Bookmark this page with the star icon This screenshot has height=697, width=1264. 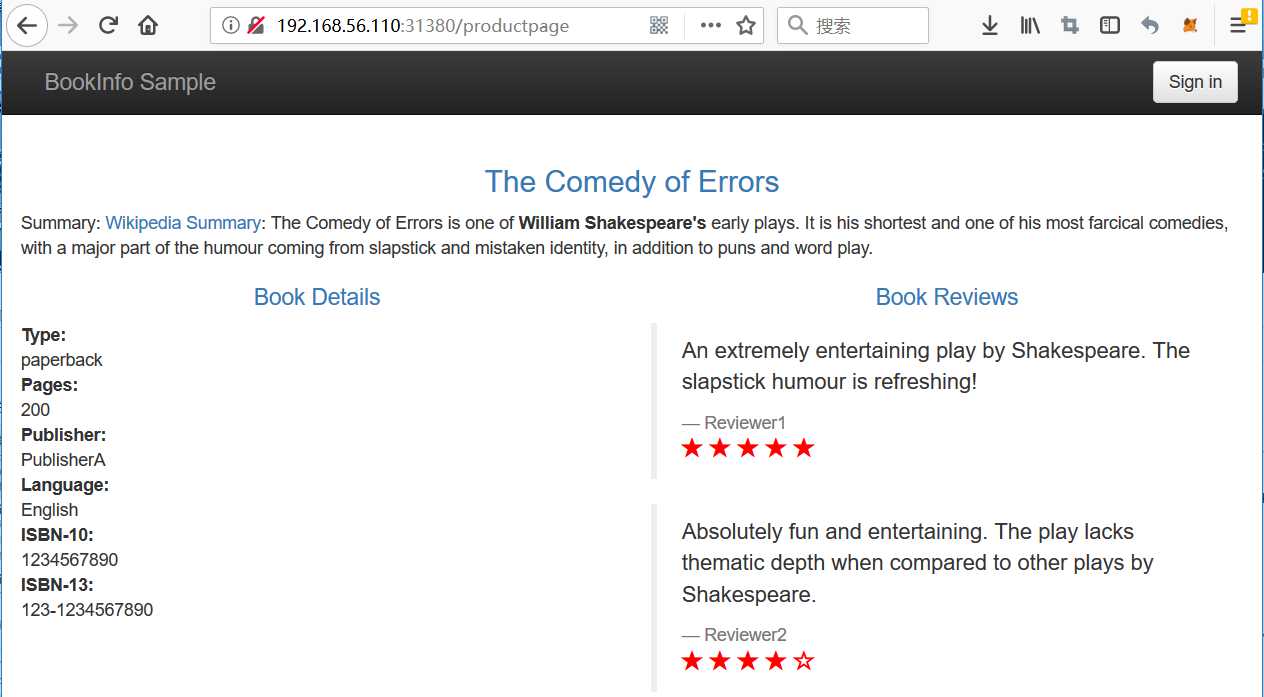click(x=746, y=25)
